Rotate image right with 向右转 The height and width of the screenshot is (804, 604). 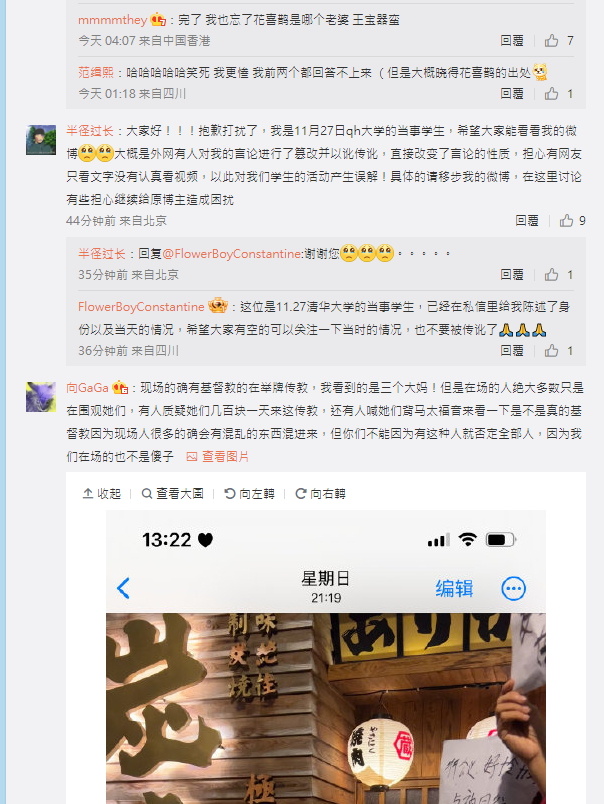coord(320,493)
